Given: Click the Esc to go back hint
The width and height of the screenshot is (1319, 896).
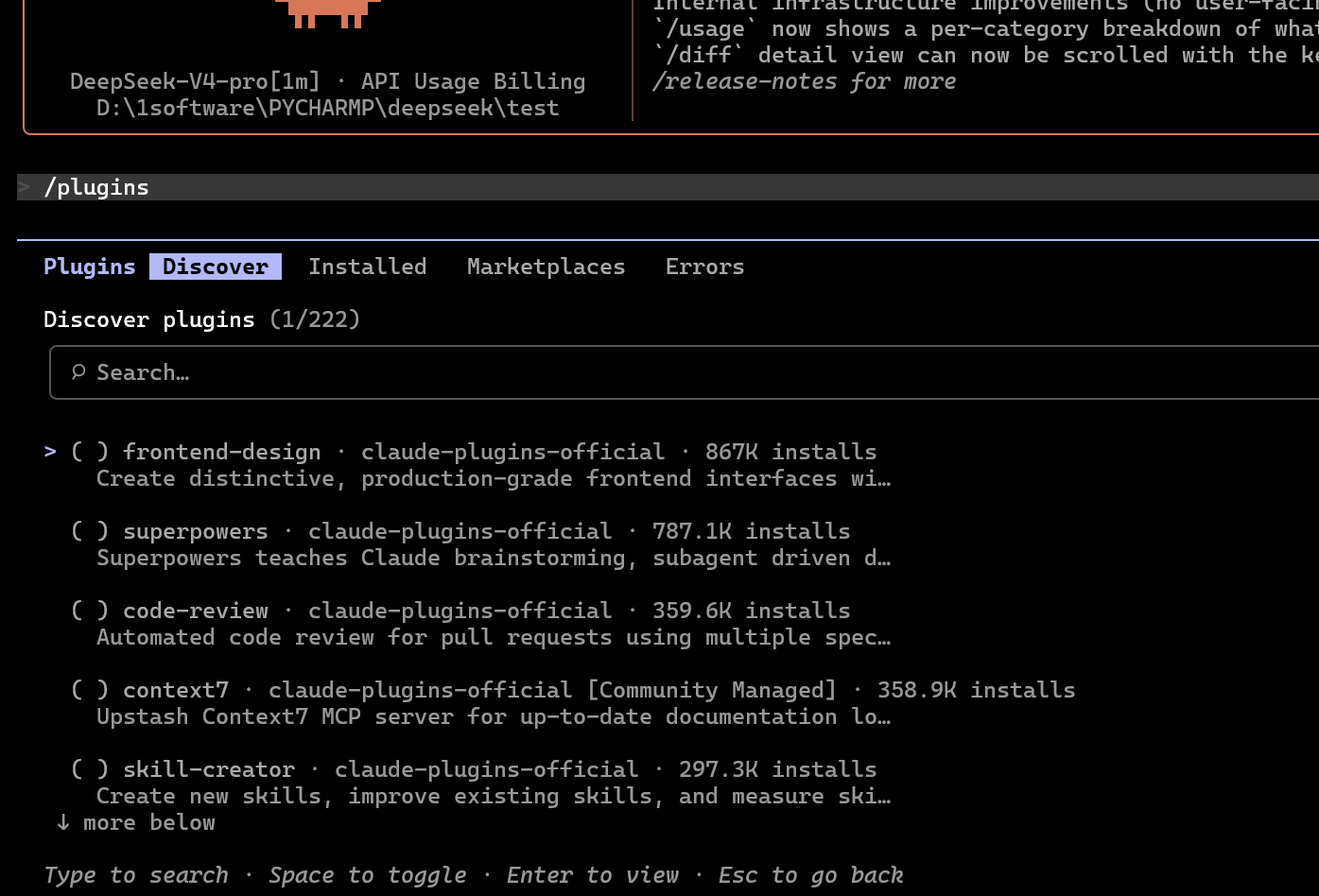Looking at the screenshot, I should (x=811, y=875).
